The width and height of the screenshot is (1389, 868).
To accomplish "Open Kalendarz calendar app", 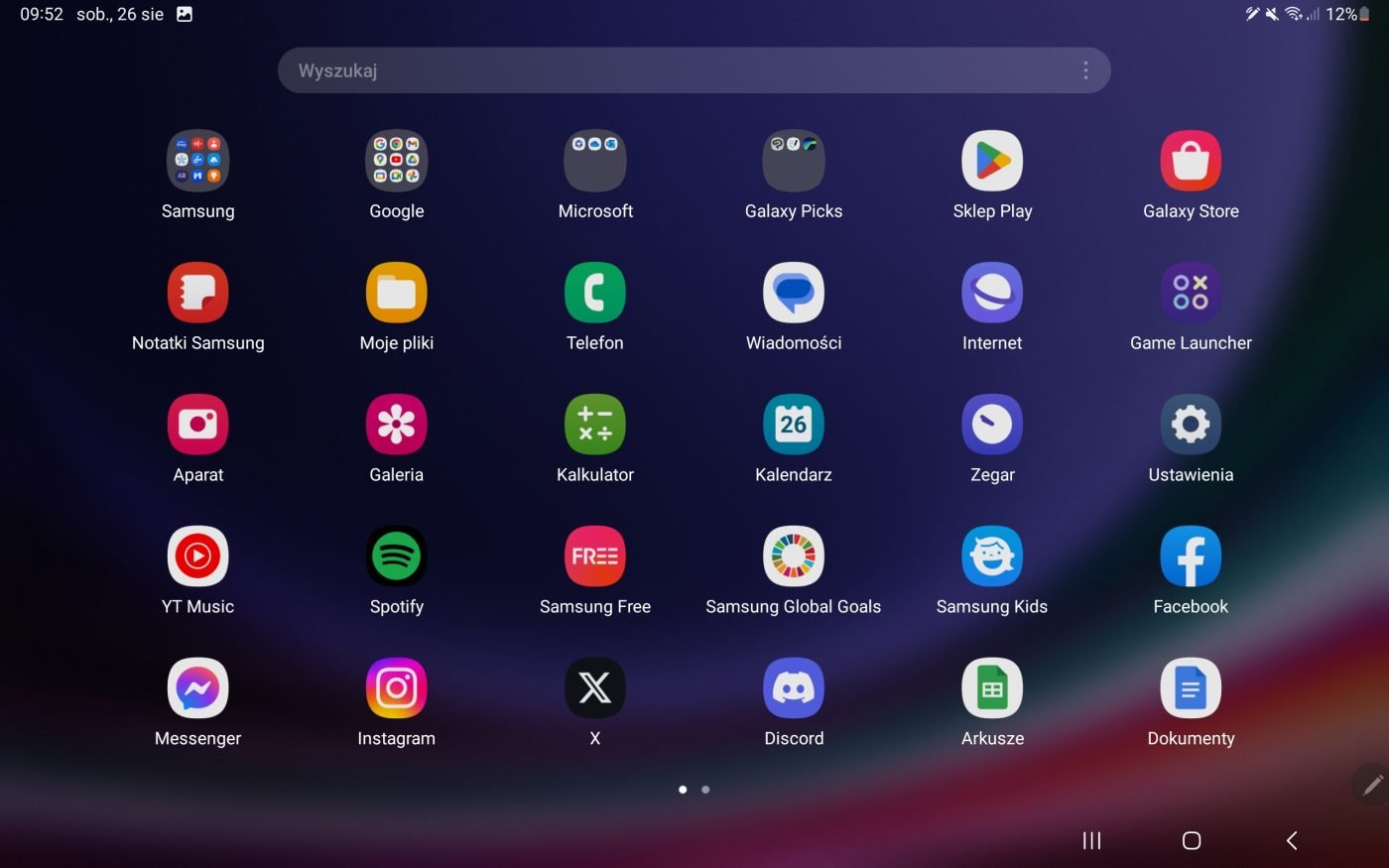I will 794,425.
